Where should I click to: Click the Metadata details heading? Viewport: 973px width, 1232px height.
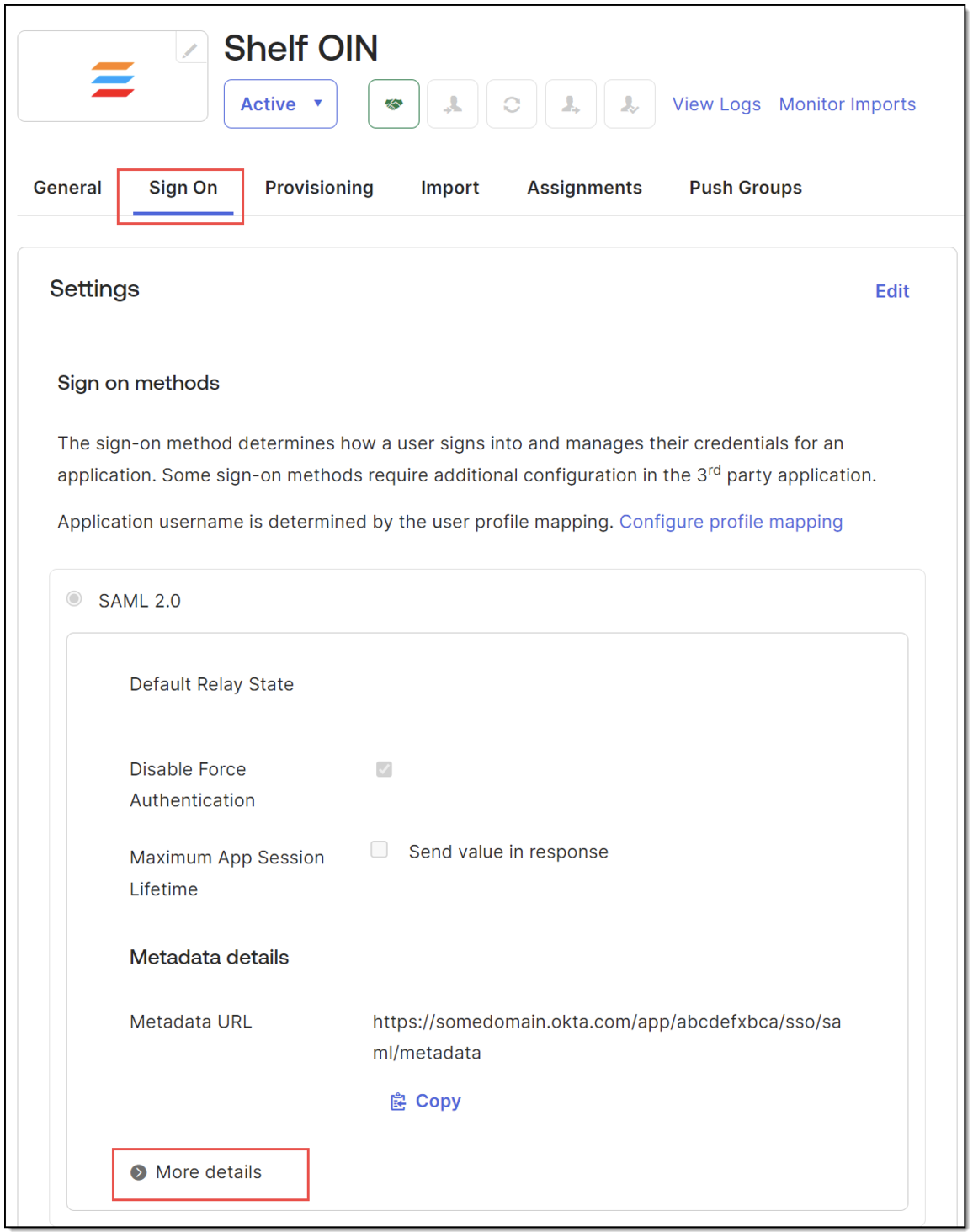click(x=209, y=957)
